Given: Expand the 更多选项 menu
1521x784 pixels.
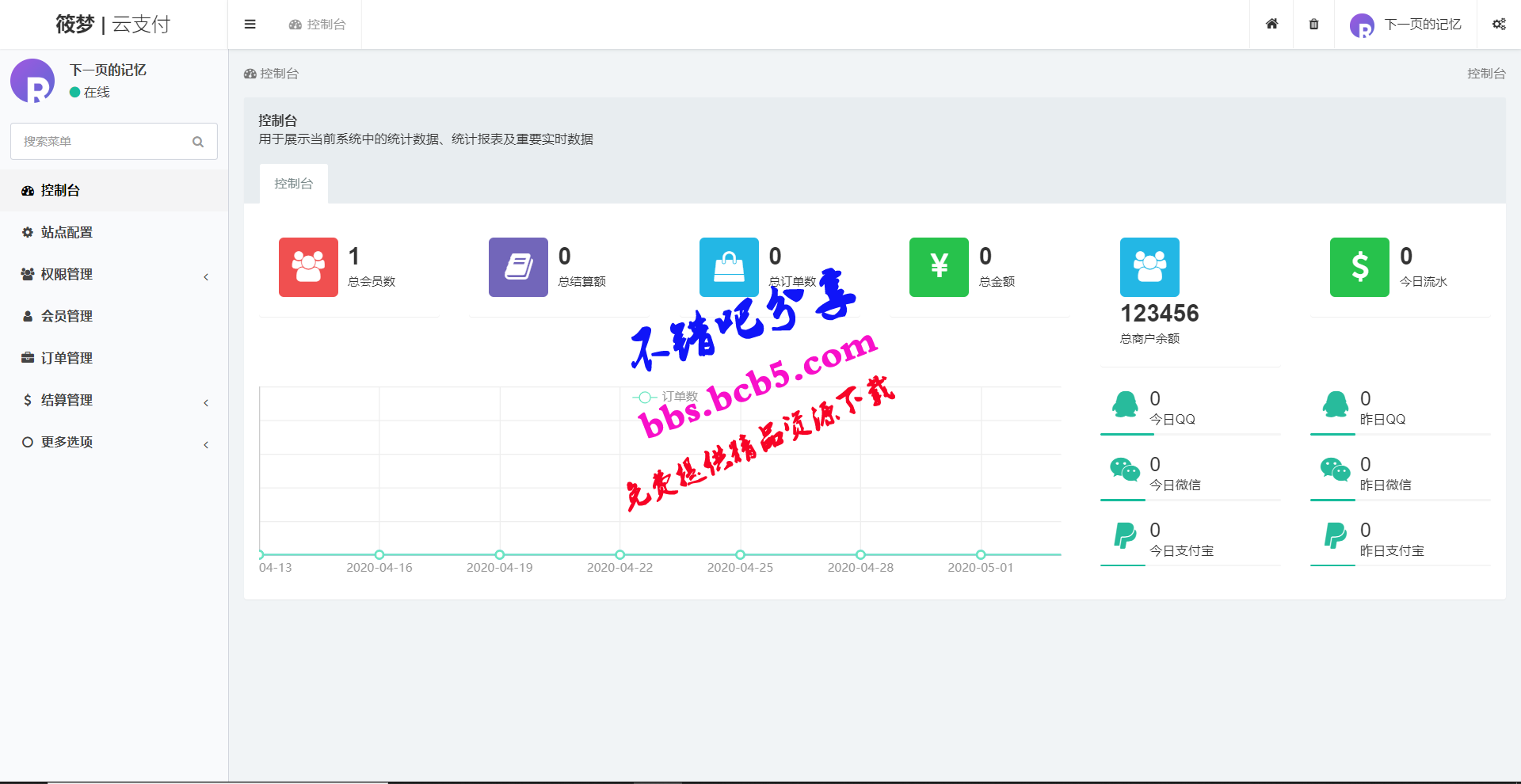Looking at the screenshot, I should [114, 442].
